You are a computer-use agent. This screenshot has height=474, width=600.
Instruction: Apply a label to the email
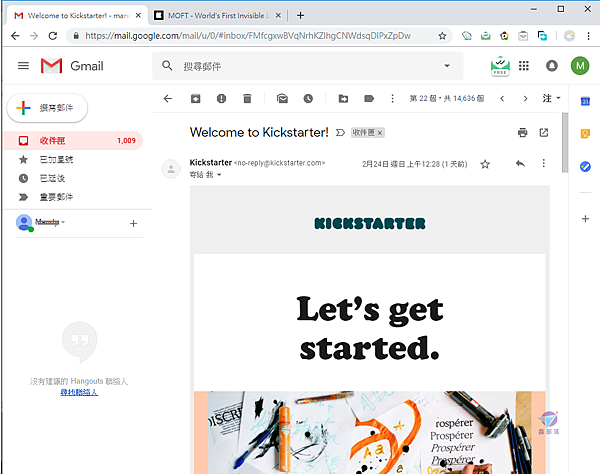(x=369, y=99)
